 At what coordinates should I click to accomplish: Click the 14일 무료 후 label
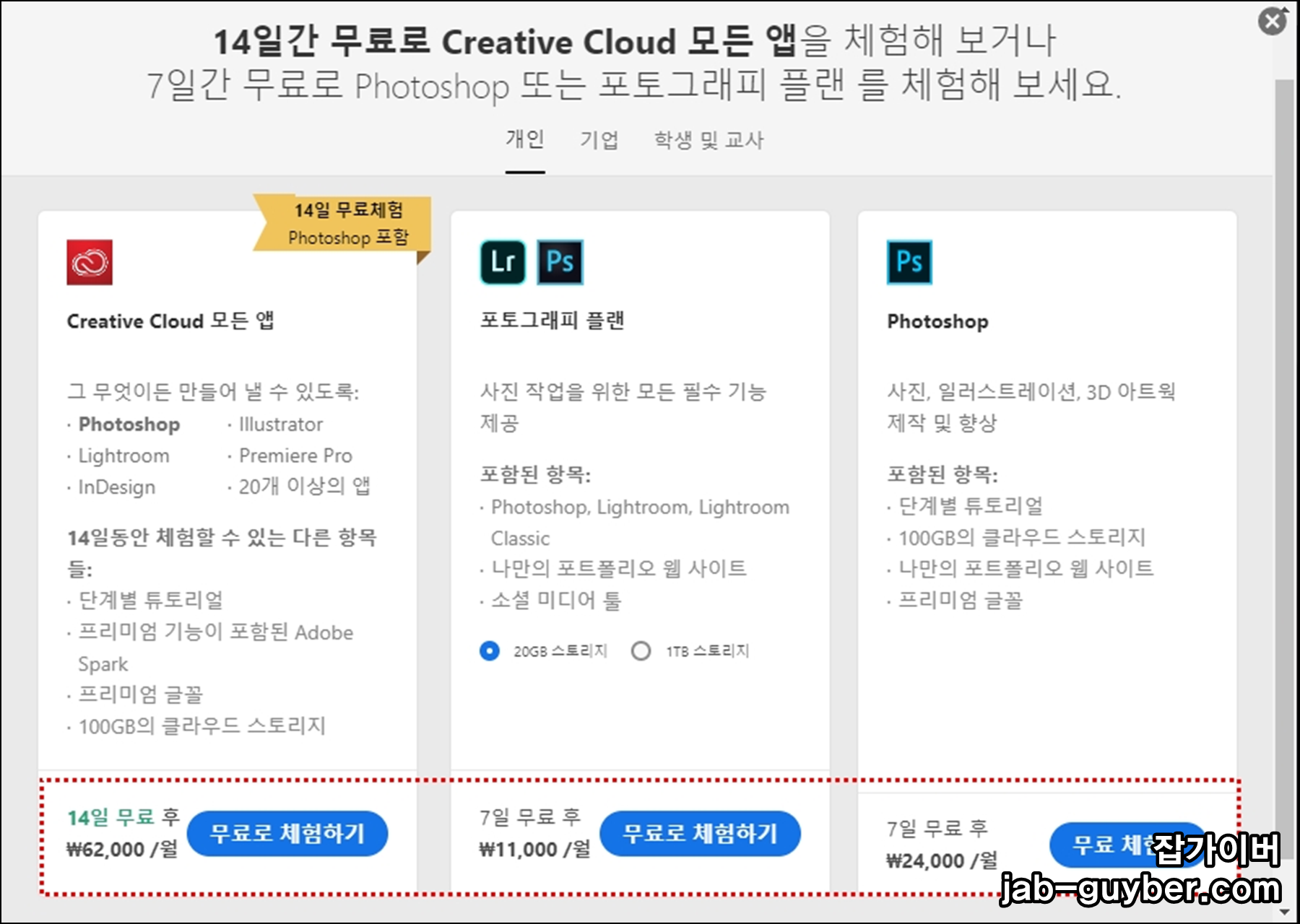click(123, 817)
